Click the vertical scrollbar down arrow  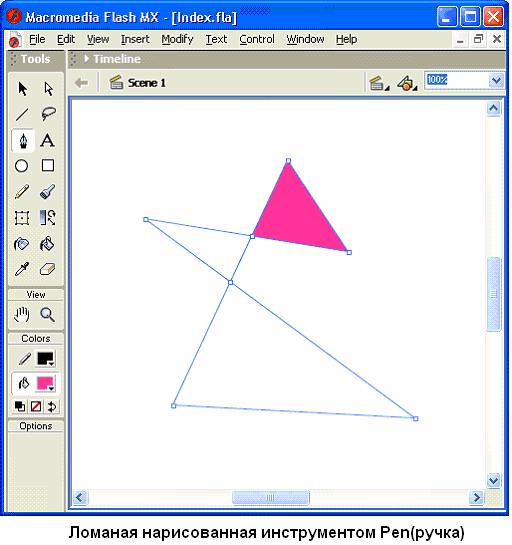pyautogui.click(x=494, y=481)
